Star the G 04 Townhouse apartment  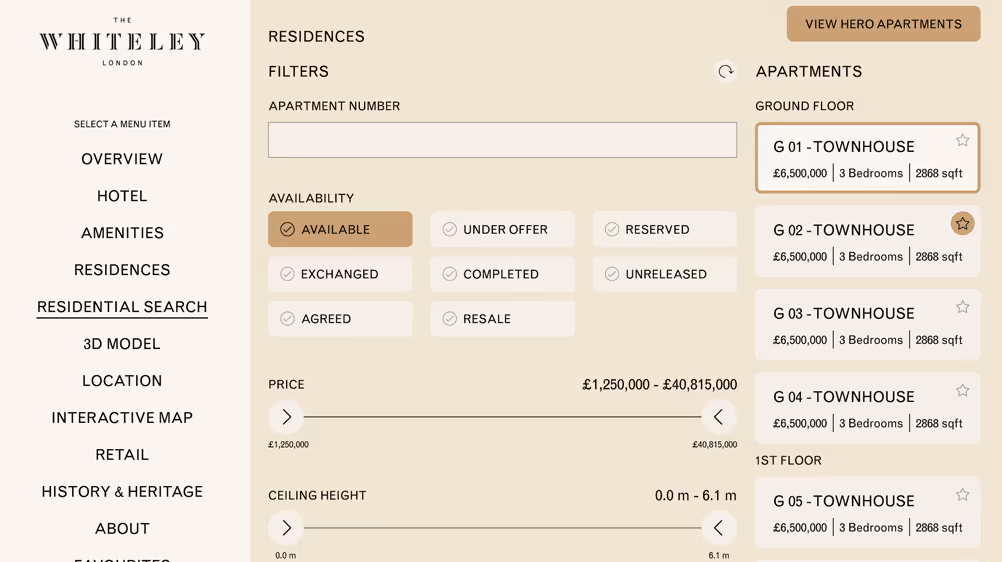962,391
